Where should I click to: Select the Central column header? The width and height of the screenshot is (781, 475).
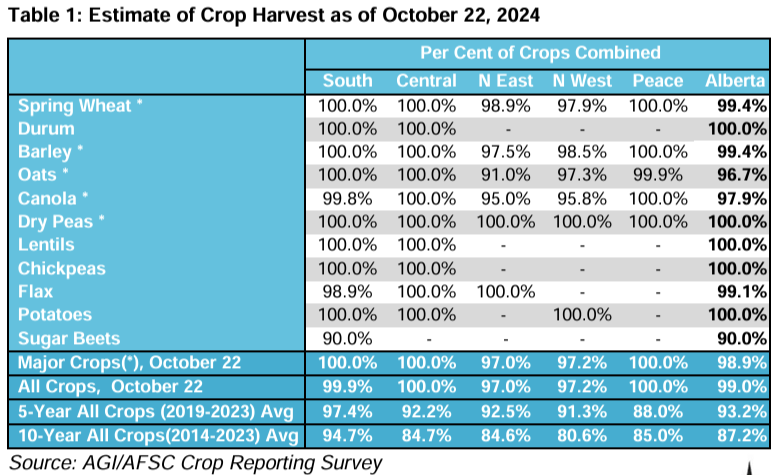(x=427, y=81)
